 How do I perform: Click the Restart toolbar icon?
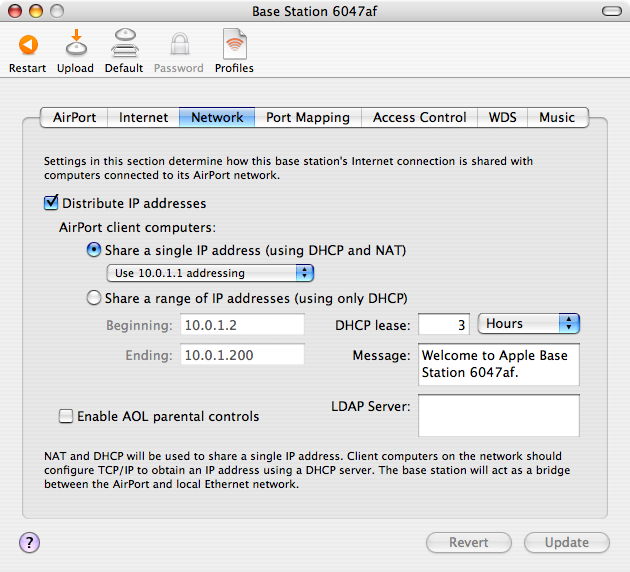[28, 45]
